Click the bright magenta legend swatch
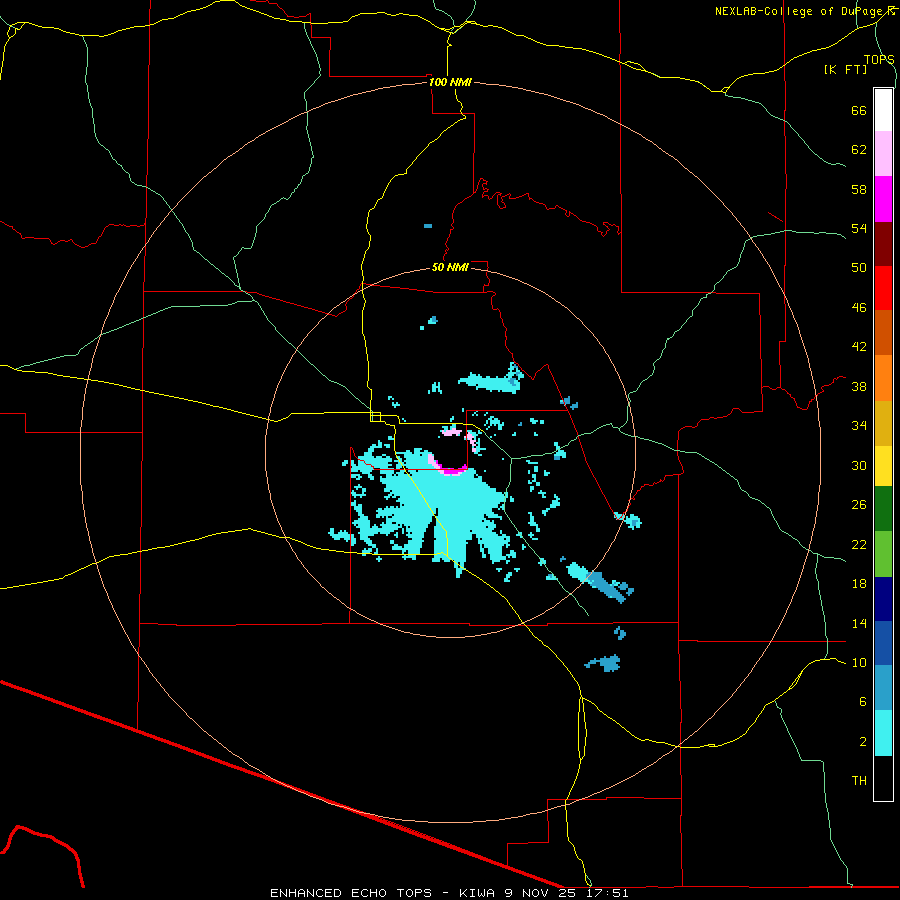Screen dimensions: 900x900 click(x=883, y=199)
